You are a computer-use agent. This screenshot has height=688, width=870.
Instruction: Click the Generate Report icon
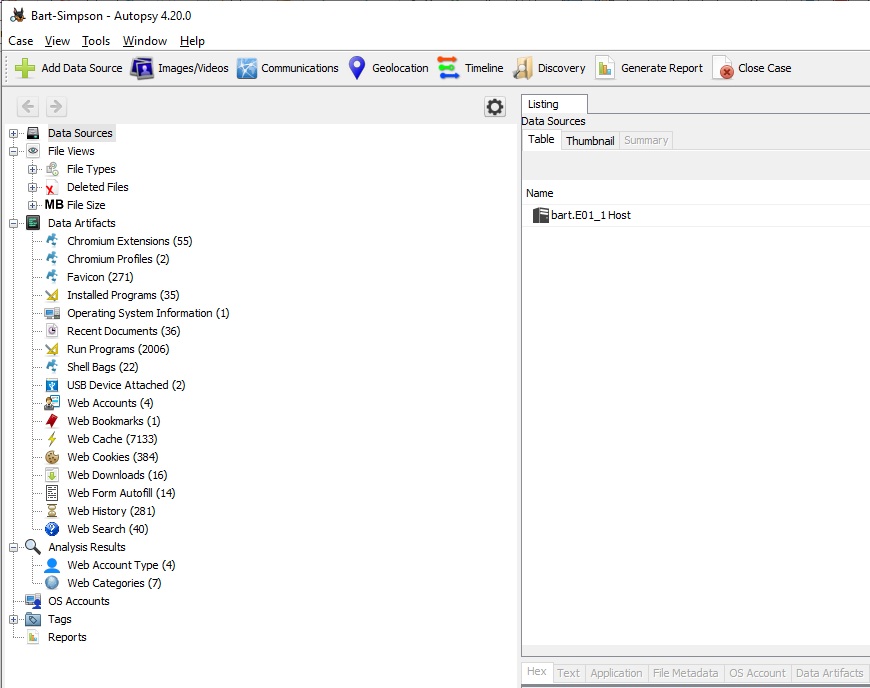(x=605, y=68)
